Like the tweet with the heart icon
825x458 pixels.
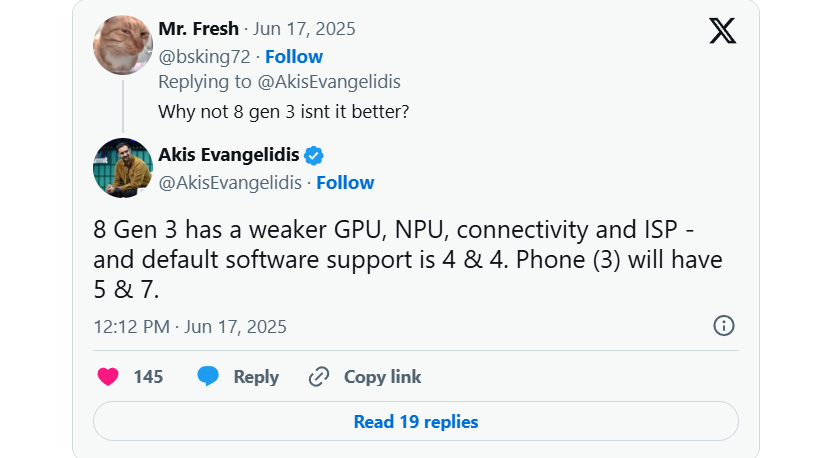[108, 377]
